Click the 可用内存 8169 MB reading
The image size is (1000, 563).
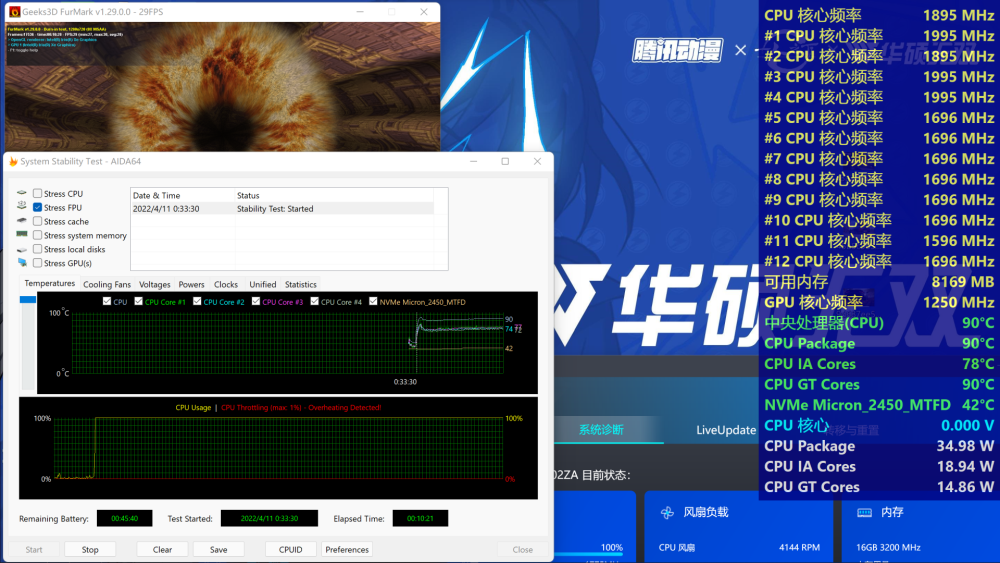tap(879, 282)
